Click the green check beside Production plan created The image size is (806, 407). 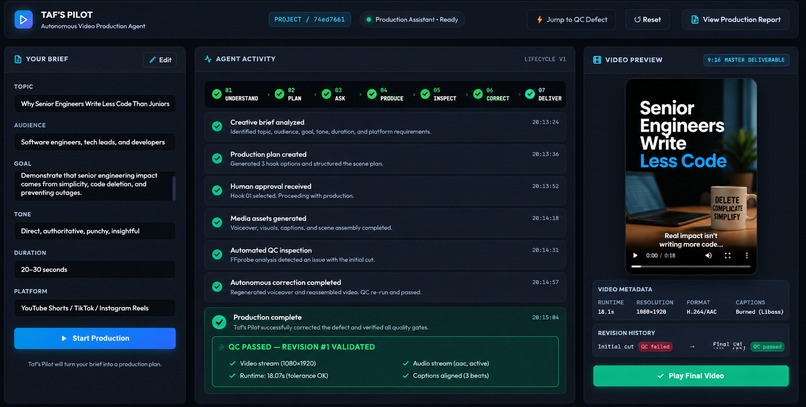(217, 158)
